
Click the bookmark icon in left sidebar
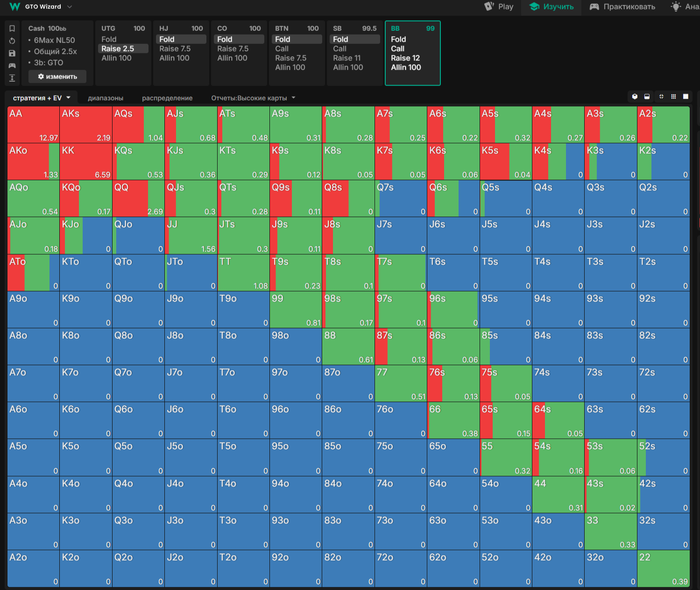(x=12, y=29)
